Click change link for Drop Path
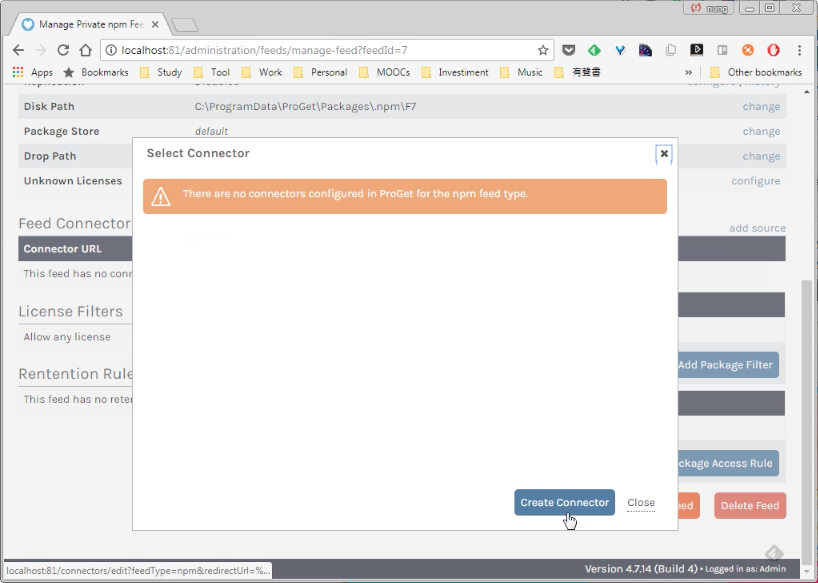This screenshot has width=818, height=583. point(761,156)
